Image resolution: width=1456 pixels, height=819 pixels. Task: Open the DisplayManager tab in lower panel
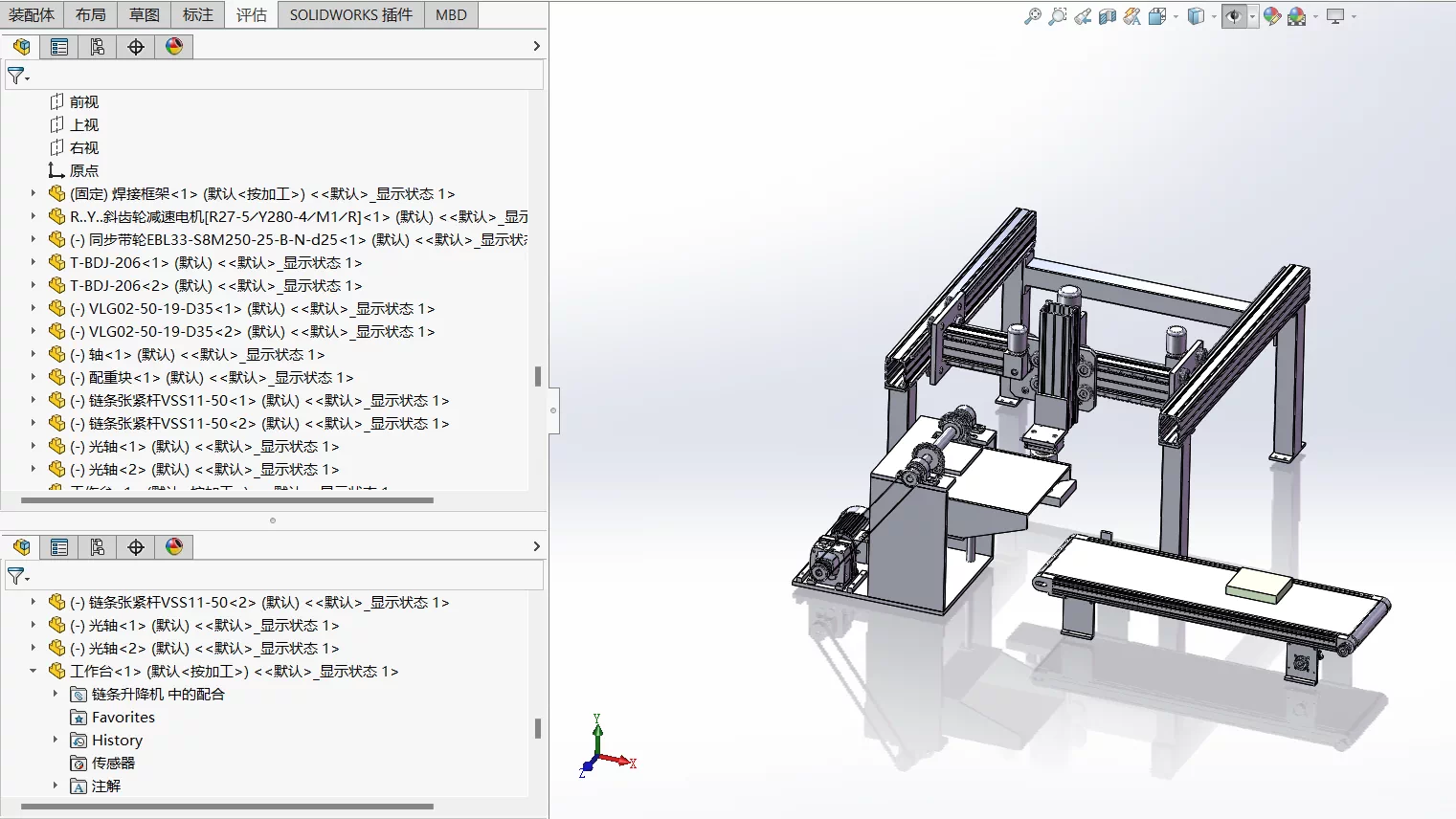[x=174, y=547]
